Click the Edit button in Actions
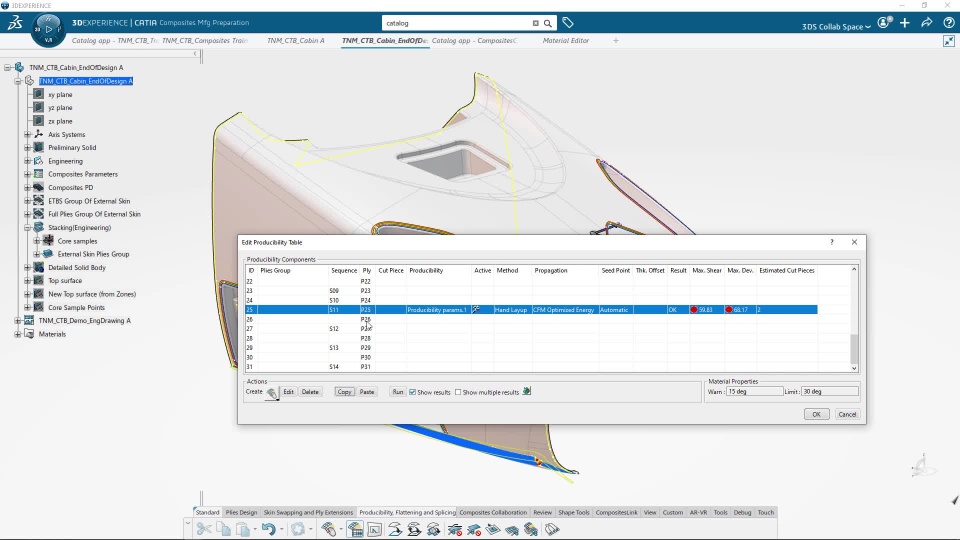Image resolution: width=960 pixels, height=540 pixels. (288, 392)
